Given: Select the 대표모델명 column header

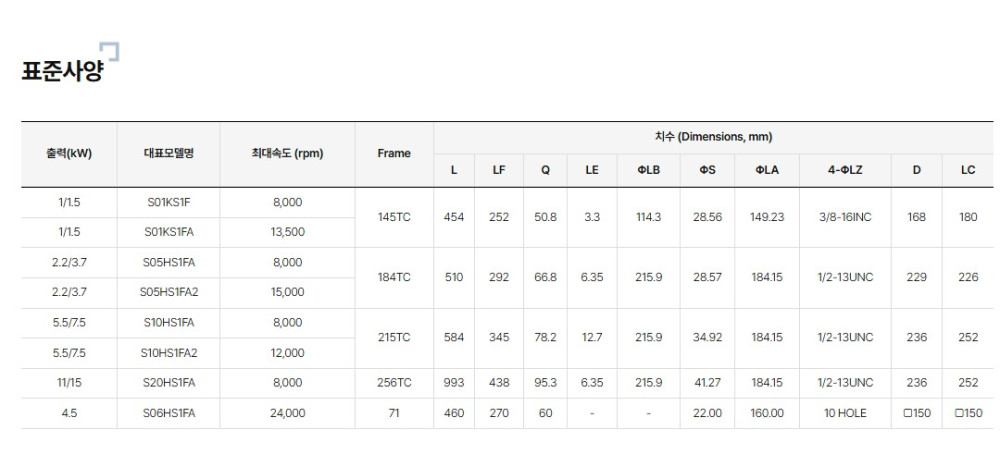Looking at the screenshot, I should [x=168, y=153].
